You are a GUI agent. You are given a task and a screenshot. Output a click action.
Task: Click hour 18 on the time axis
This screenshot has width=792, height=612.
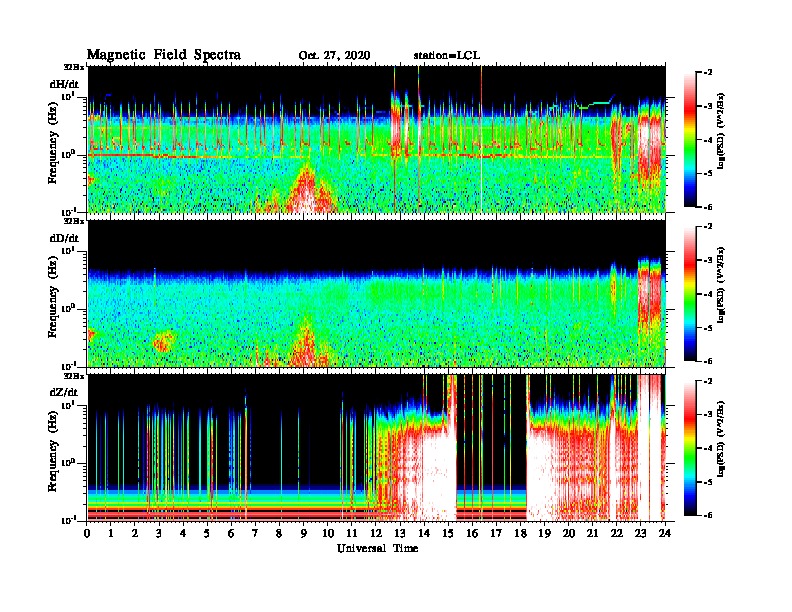click(520, 533)
